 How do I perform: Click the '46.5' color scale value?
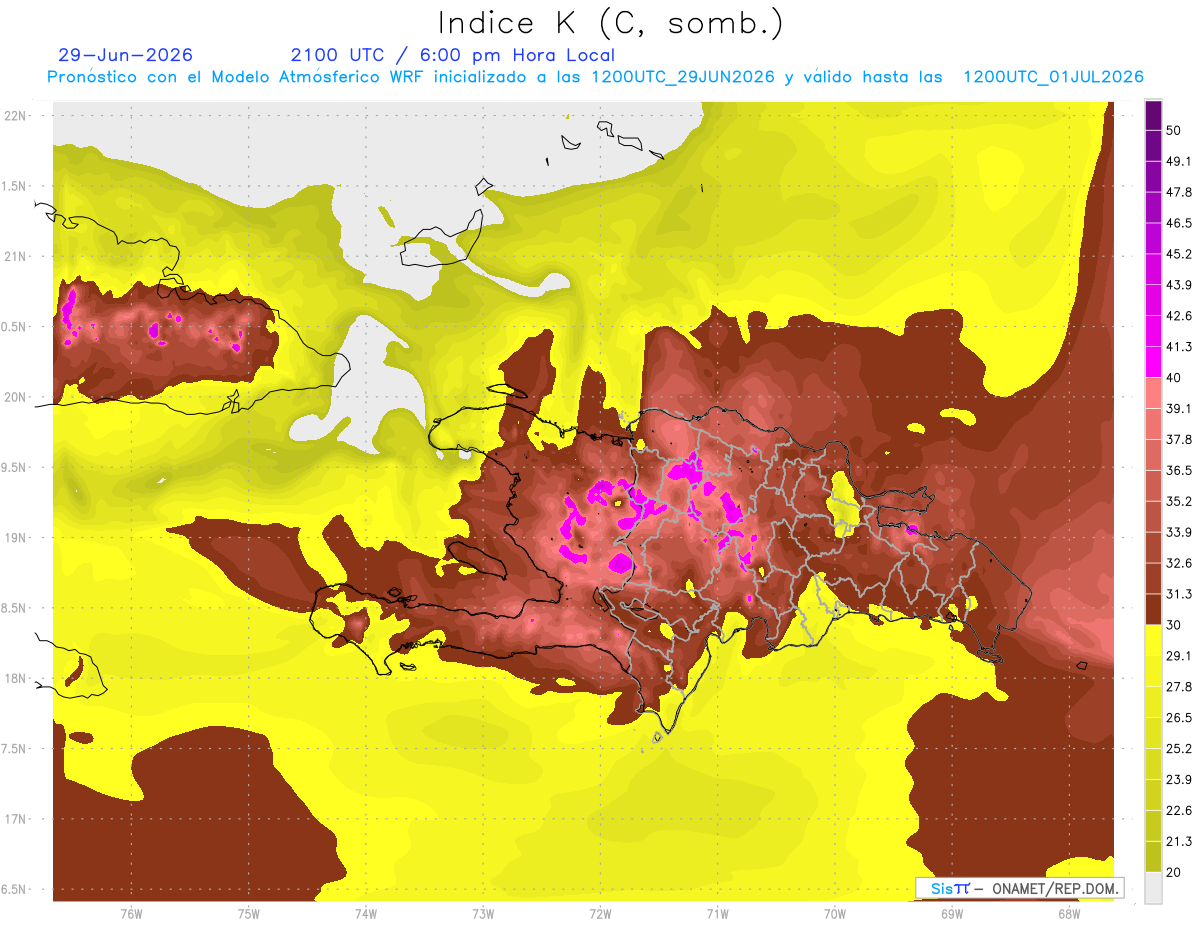tap(1179, 223)
